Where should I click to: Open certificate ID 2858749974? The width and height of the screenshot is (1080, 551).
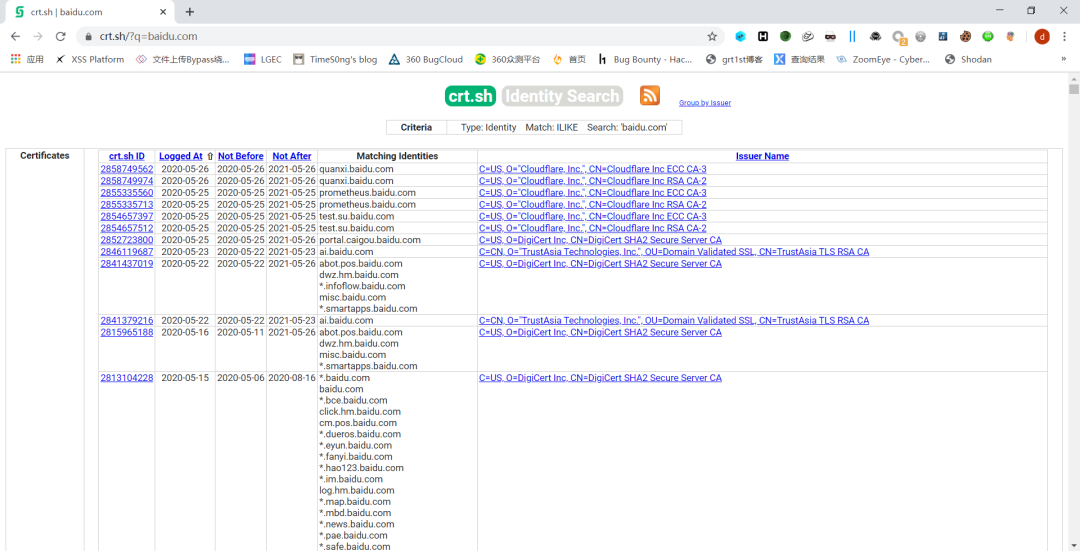coord(127,180)
